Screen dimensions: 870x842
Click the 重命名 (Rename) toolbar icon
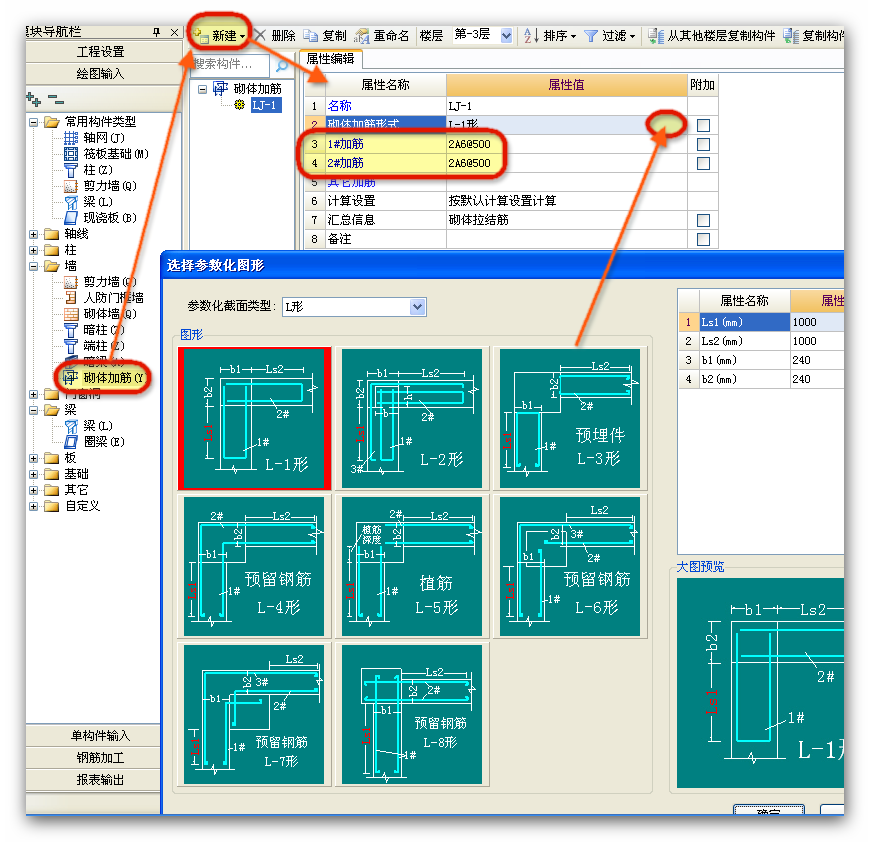362,35
